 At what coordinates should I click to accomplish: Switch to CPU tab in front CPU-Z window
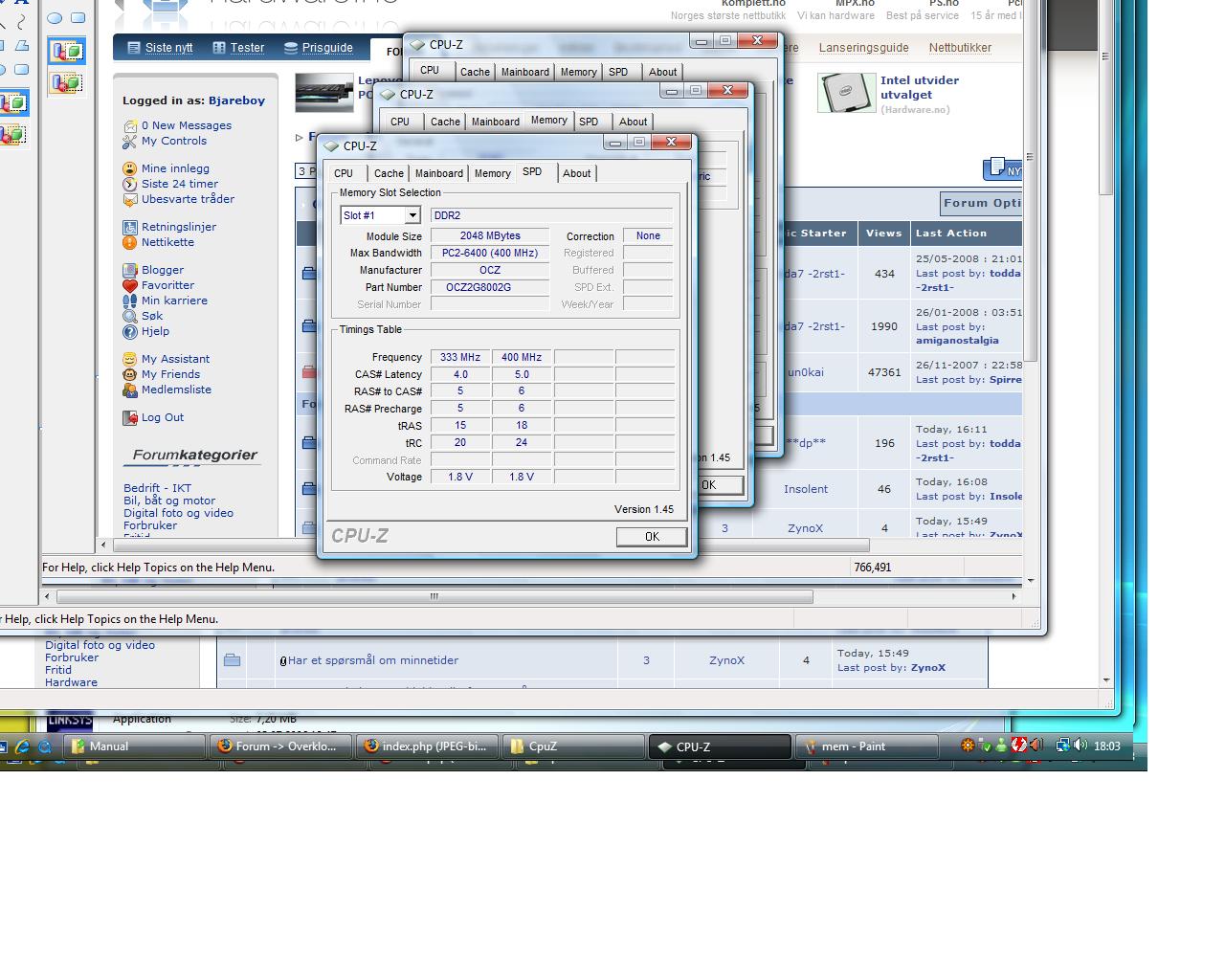point(344,173)
